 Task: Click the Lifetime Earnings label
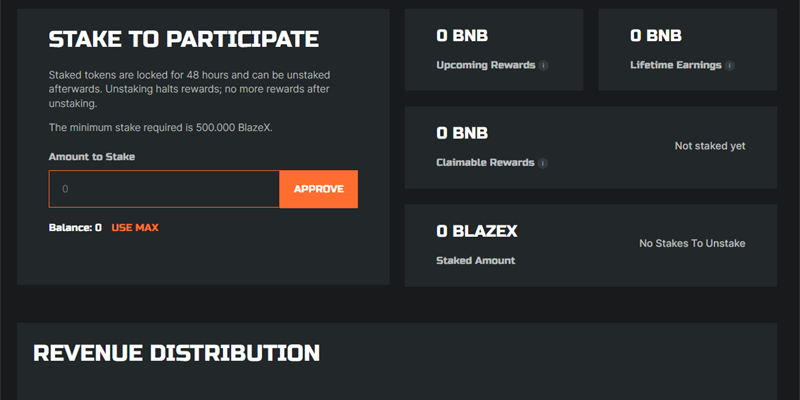(x=675, y=66)
